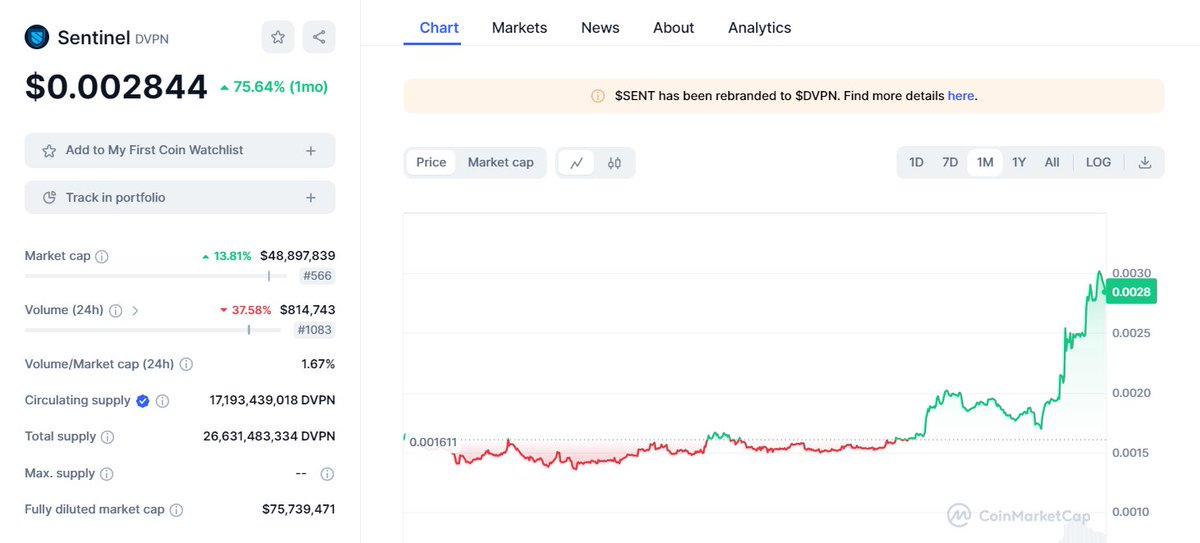Click info icon beside Volume/Market cap (24h)
Image resolution: width=1200 pixels, height=543 pixels.
coord(186,364)
